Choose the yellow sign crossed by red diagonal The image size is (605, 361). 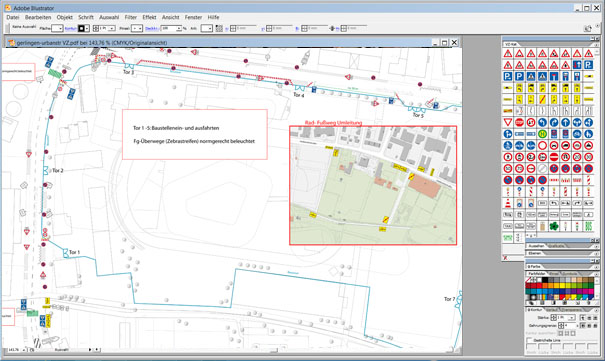click(542, 100)
